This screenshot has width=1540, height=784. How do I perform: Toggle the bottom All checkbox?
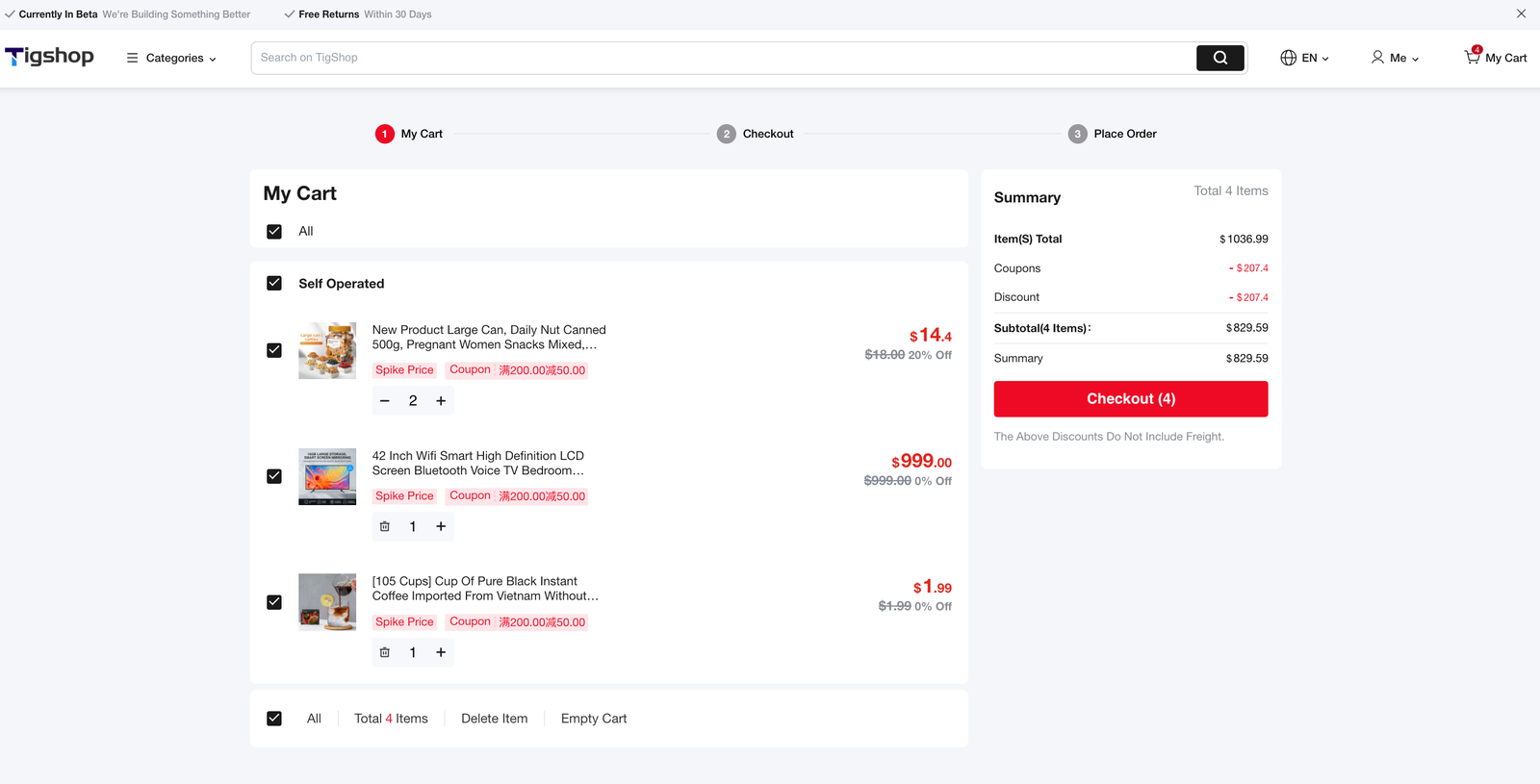pos(274,719)
